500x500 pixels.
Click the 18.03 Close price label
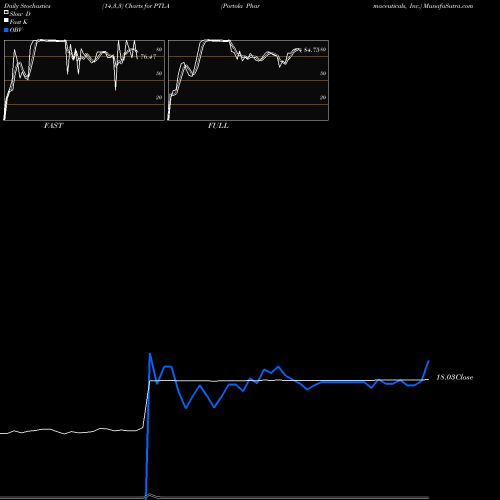point(455,377)
